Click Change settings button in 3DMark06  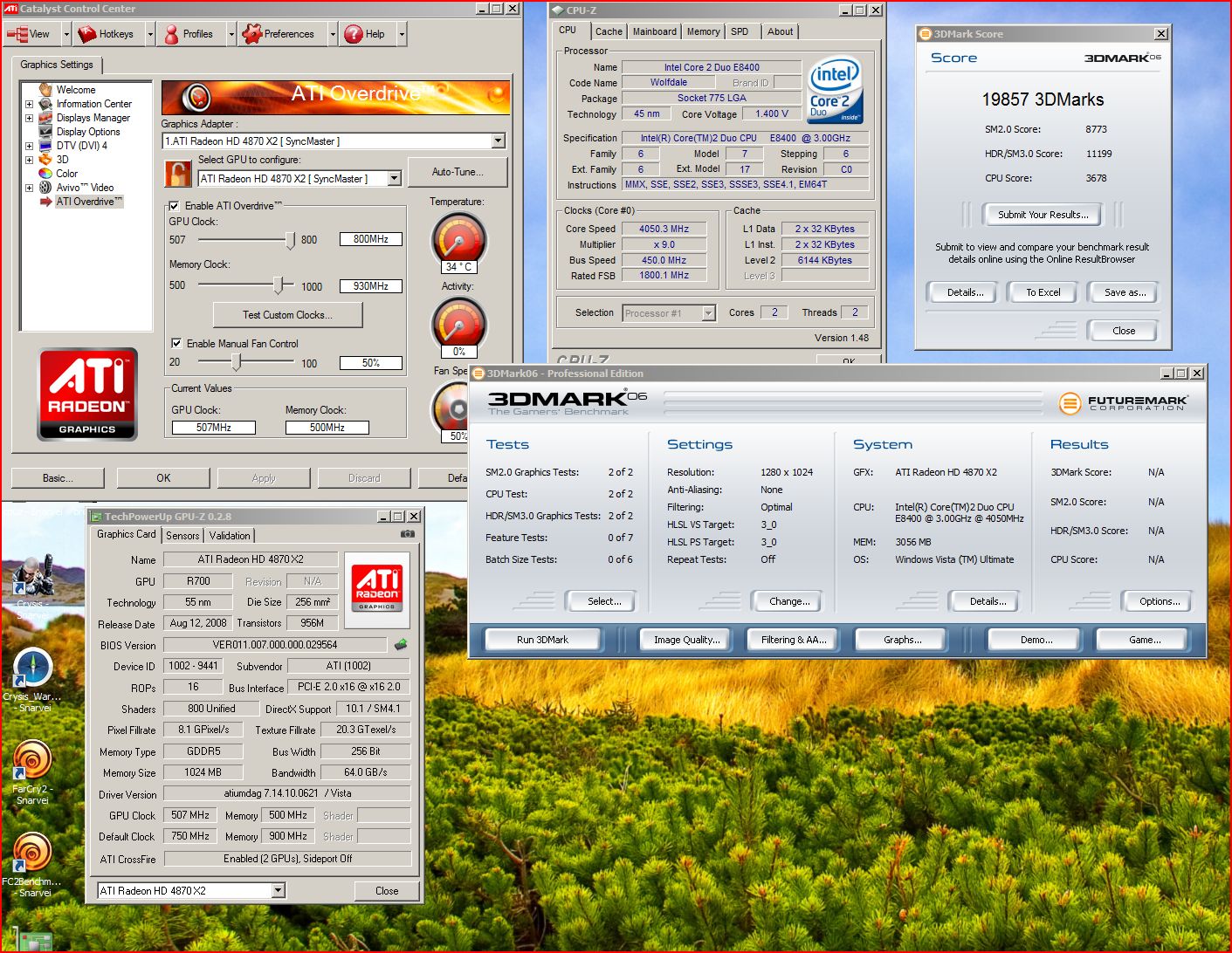point(789,601)
